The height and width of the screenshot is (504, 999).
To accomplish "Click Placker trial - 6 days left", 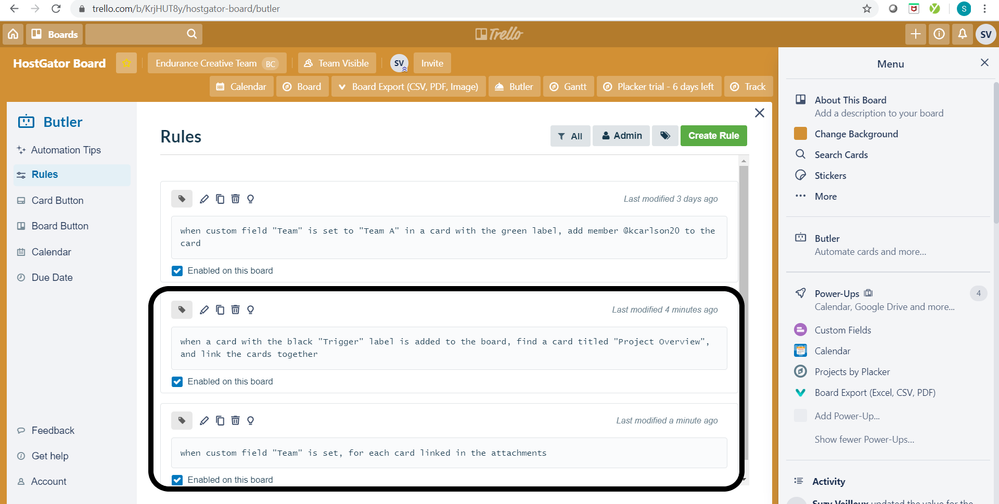I will click(x=659, y=87).
